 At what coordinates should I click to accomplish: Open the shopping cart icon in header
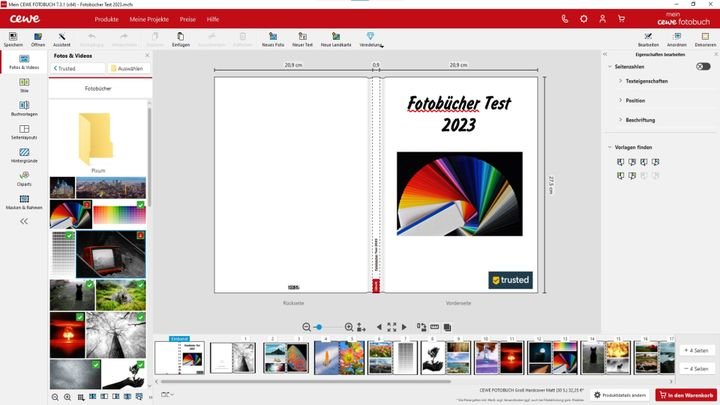621,19
